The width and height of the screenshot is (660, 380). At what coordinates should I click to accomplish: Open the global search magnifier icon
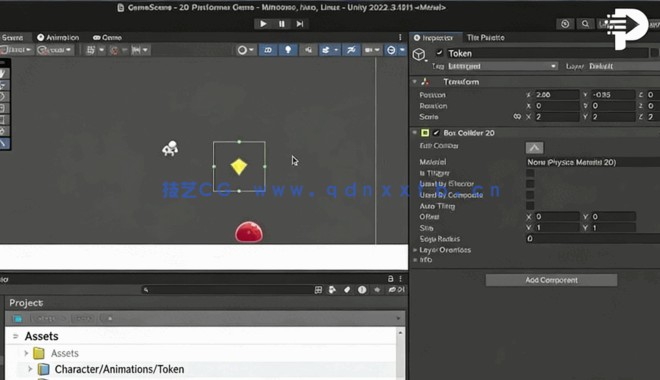tap(585, 24)
